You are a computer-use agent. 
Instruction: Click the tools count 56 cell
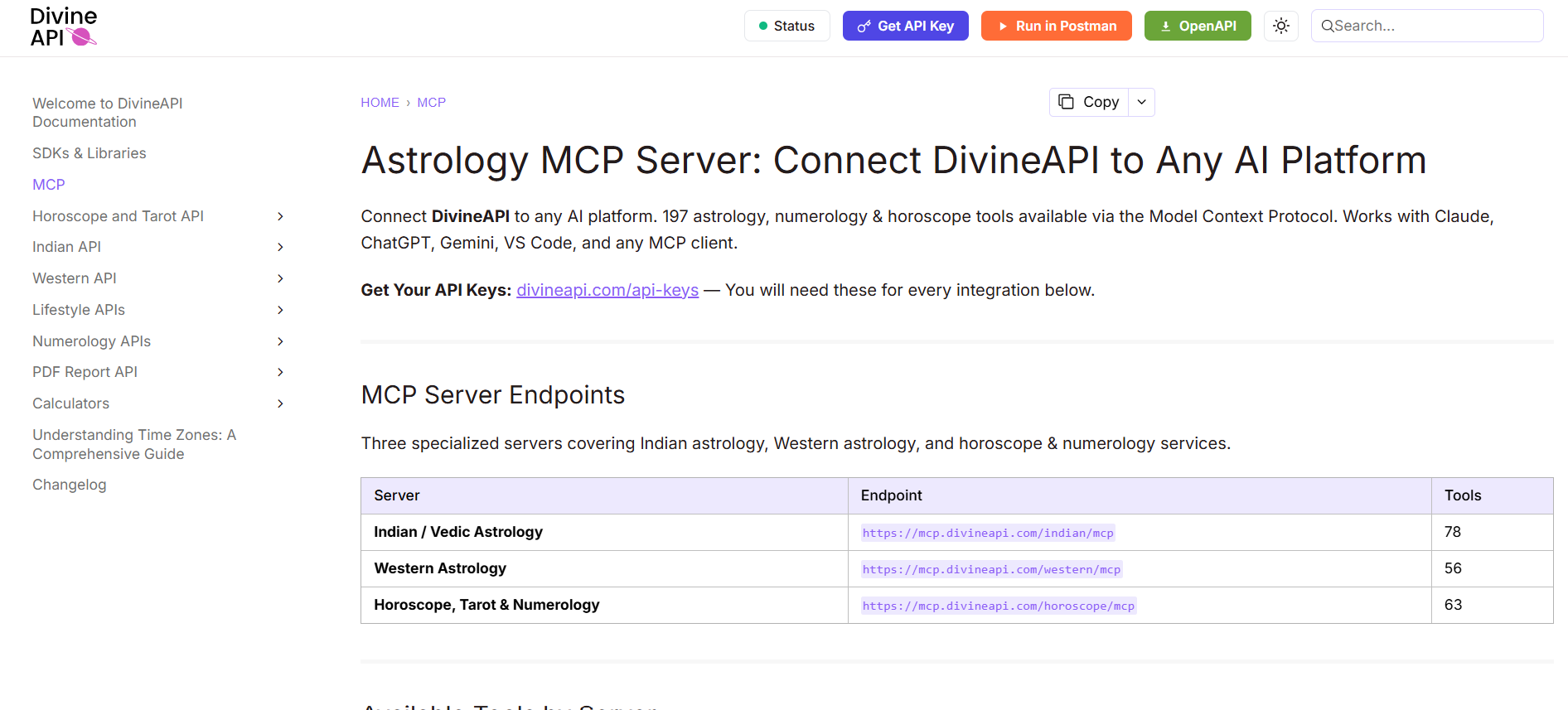point(1492,568)
